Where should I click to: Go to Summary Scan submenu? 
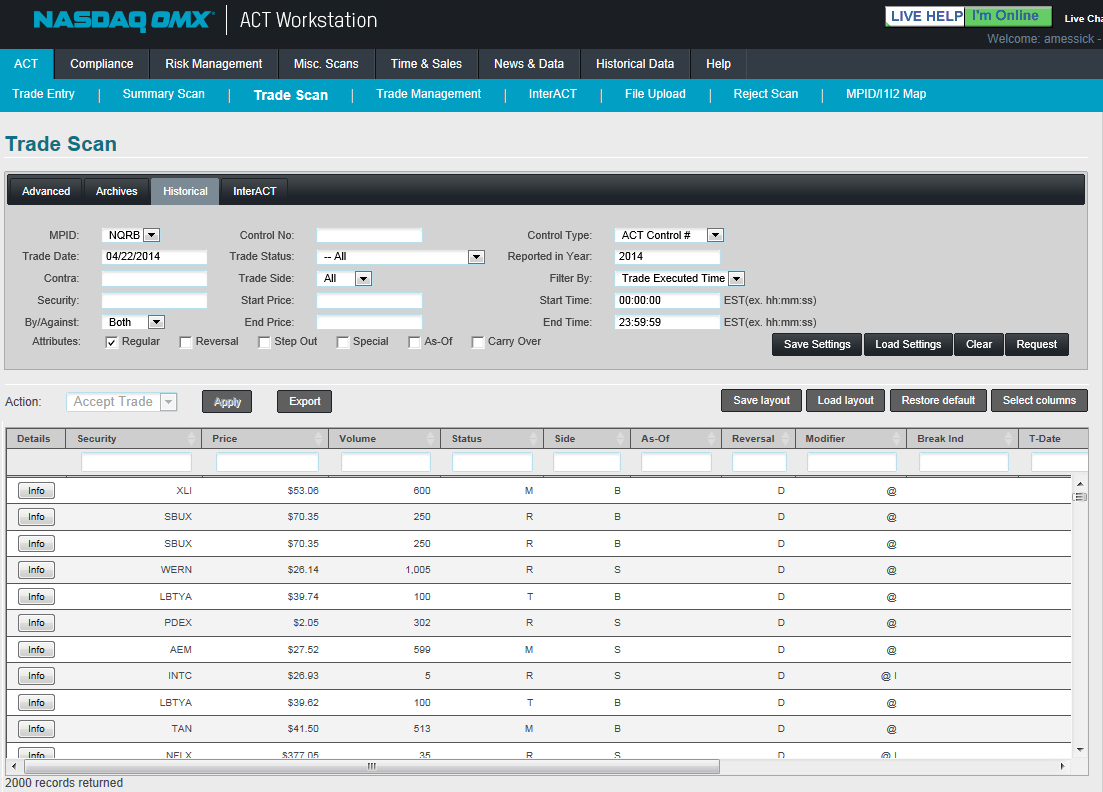click(x=164, y=94)
